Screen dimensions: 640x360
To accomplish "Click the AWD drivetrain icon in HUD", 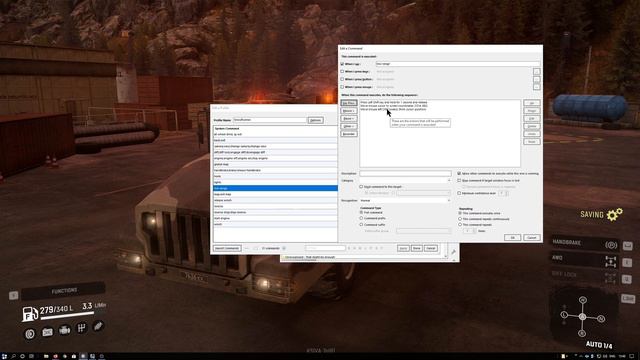I will (x=611, y=262).
